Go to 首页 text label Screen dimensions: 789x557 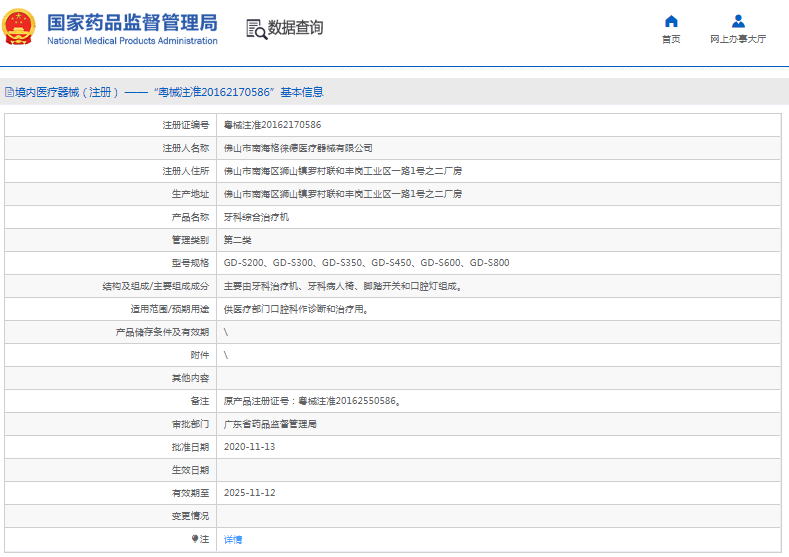coord(671,40)
